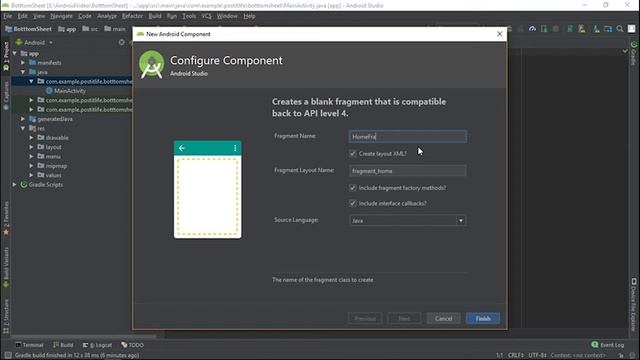Expand Gradle Scripts node
Screen dimensions: 640x360
[x=15, y=184]
